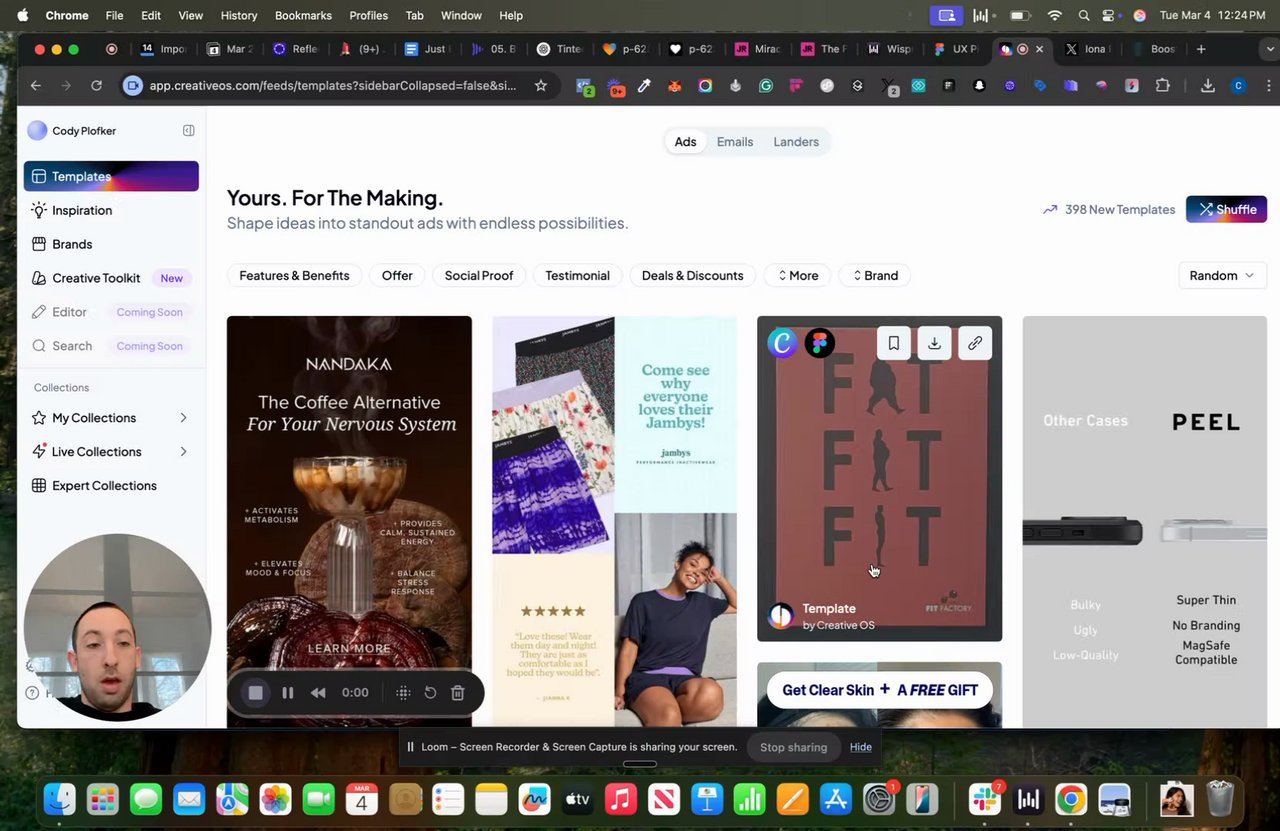This screenshot has height=831, width=1280.
Task: Expand Live Collections chevron
Action: click(x=183, y=452)
